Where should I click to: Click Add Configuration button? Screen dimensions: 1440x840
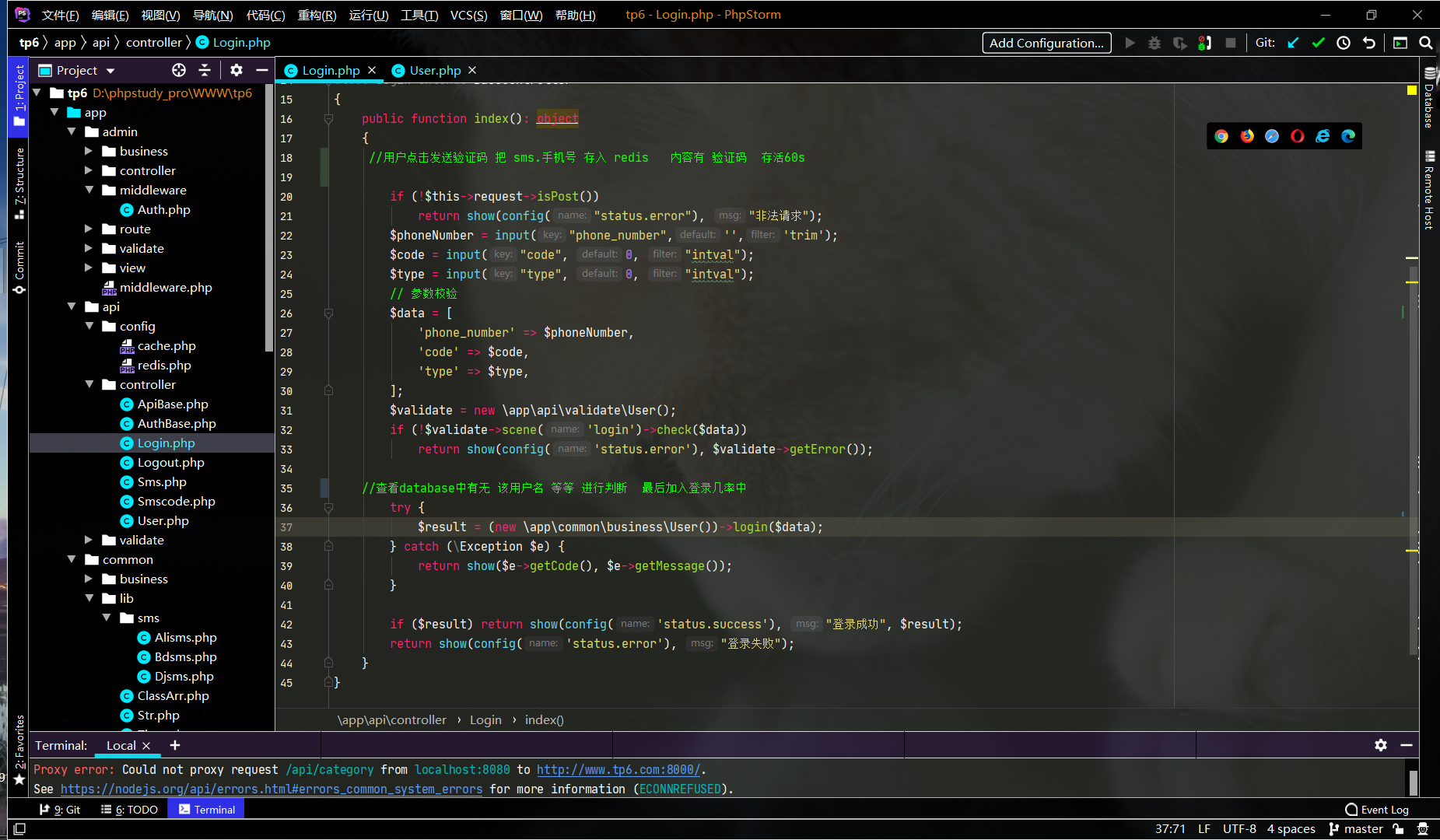(x=1046, y=43)
